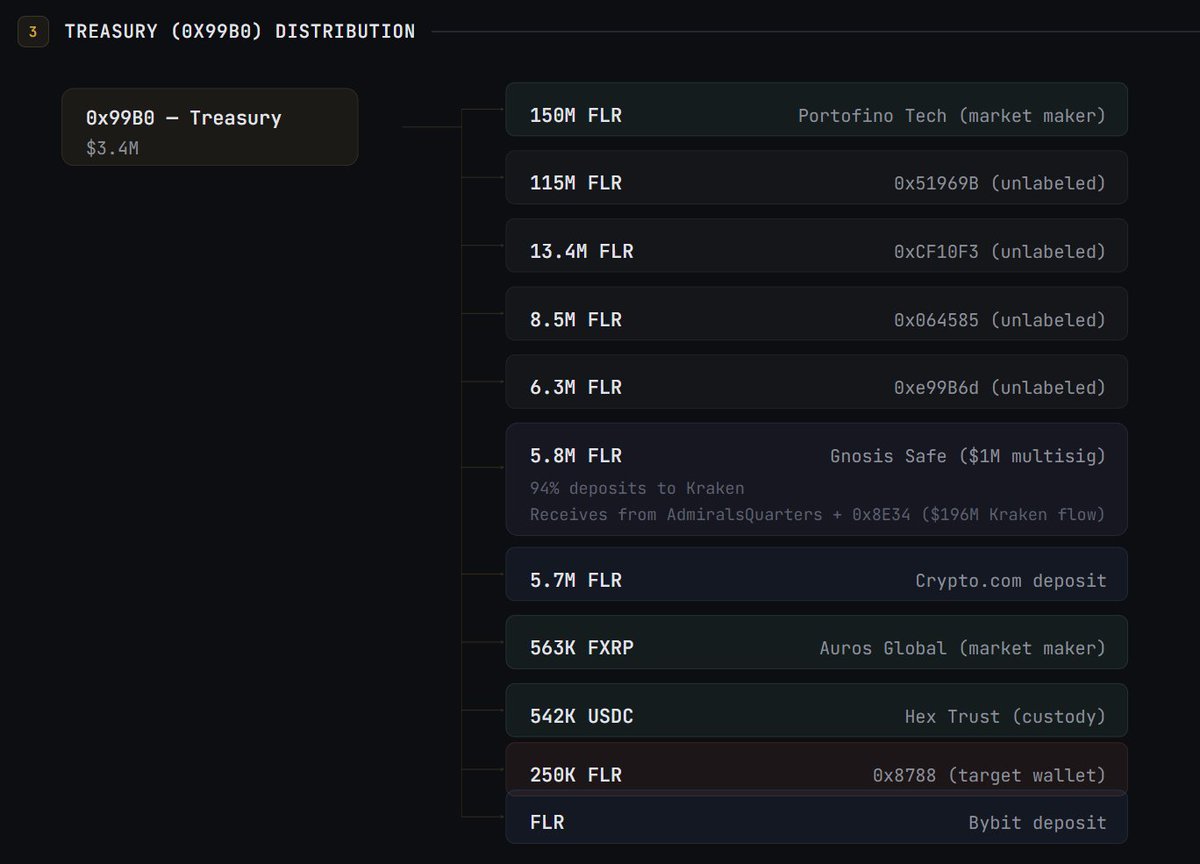Click '94% deposits to Kraken' note
Screen dimensions: 1200x864
(x=637, y=489)
